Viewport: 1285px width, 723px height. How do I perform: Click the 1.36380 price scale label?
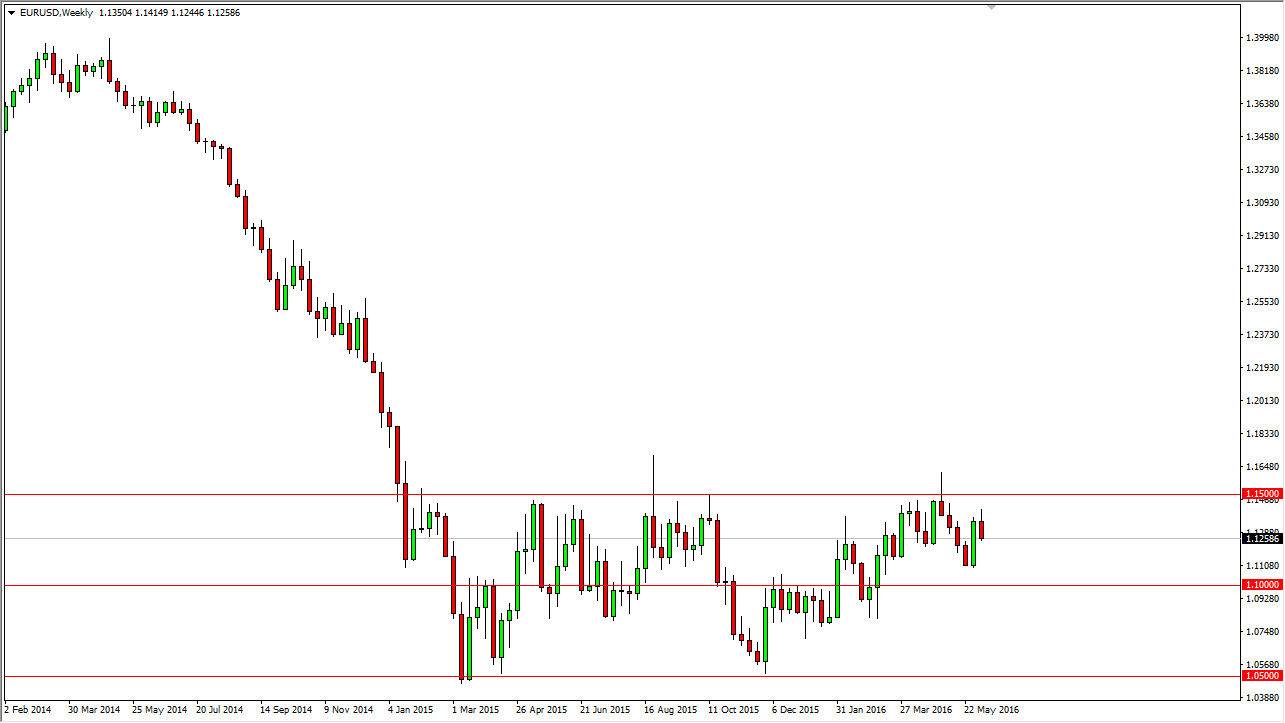coord(1263,104)
